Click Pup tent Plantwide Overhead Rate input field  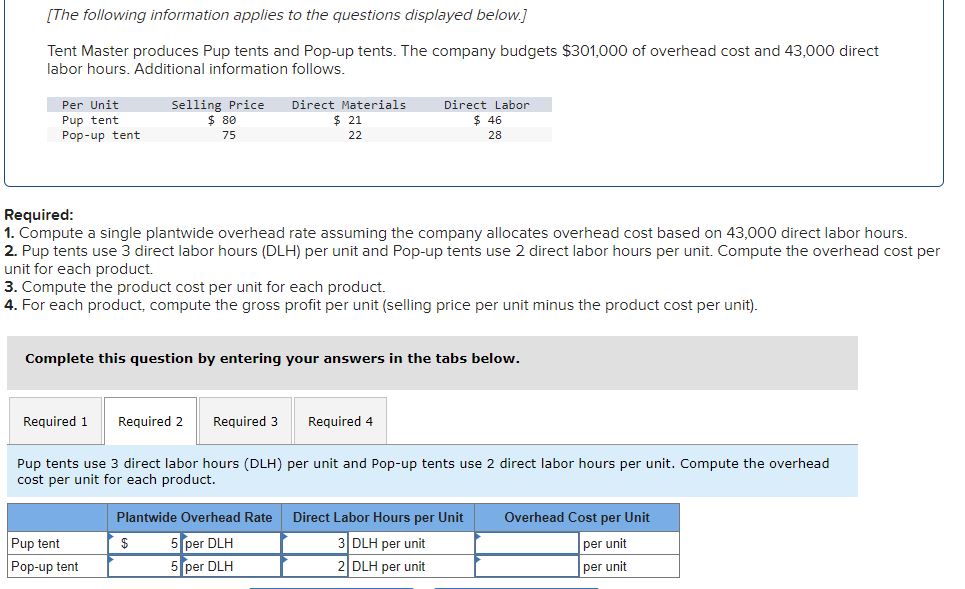click(145, 542)
